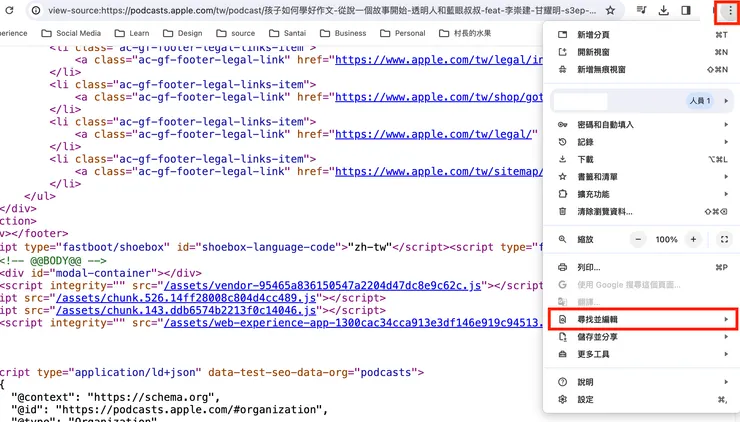Expand 更多工具 submenu

click(x=642, y=354)
